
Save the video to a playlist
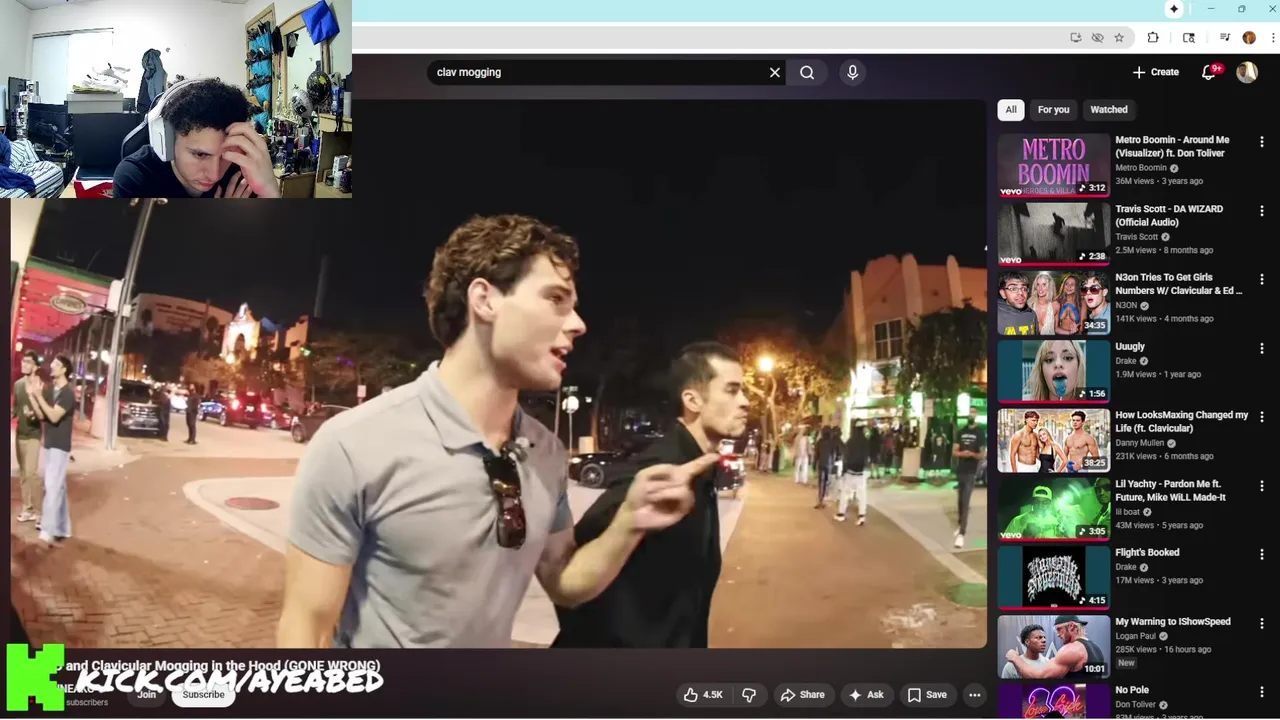click(x=927, y=695)
